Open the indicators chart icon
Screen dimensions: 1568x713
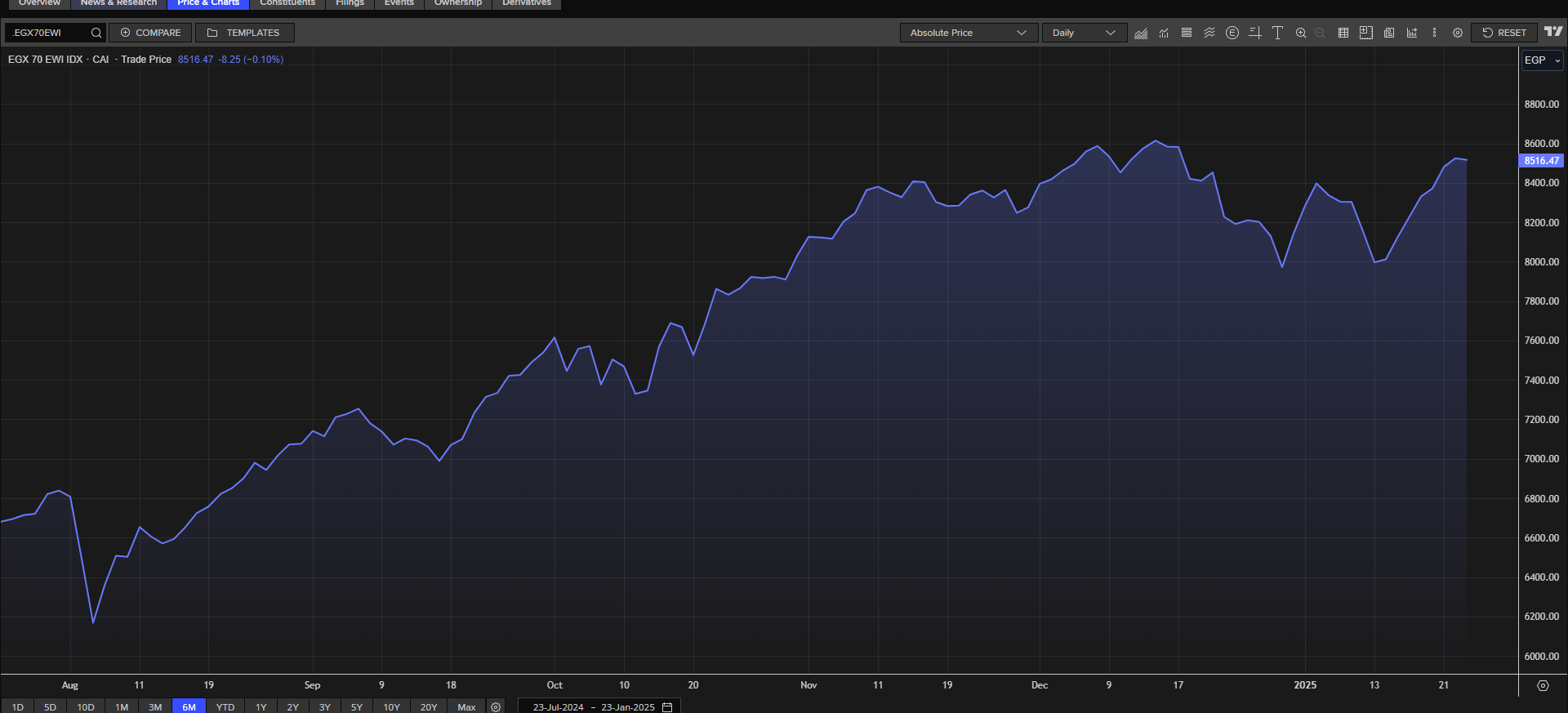[1164, 33]
